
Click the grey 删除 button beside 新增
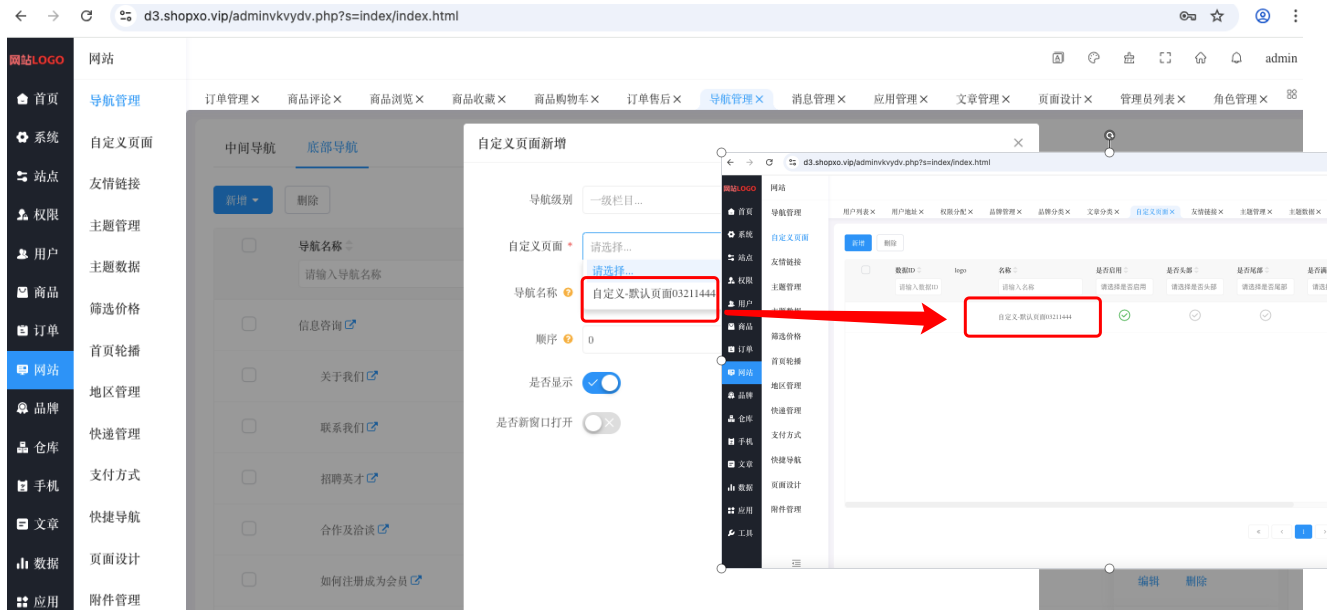coord(307,200)
